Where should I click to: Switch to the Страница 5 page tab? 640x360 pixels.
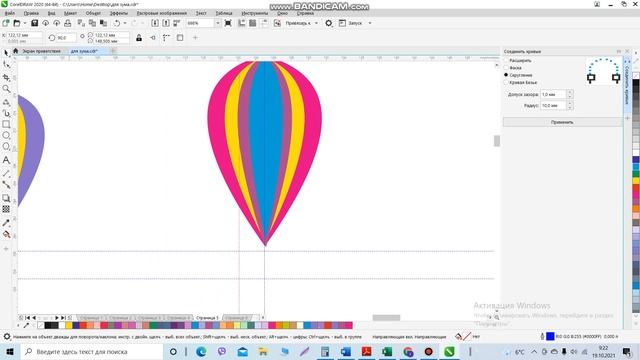[207, 318]
